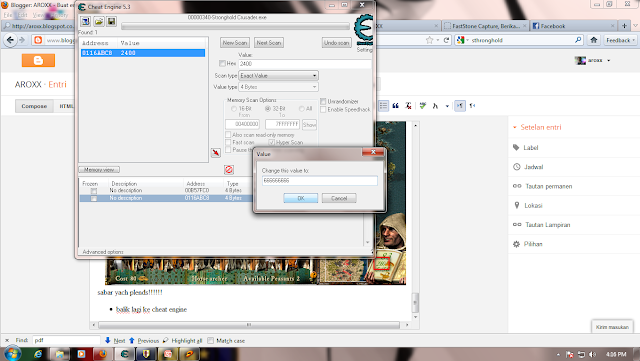The image size is (640, 361).
Task: Open the Feedback dropdown in Firefox
Action: click(620, 40)
